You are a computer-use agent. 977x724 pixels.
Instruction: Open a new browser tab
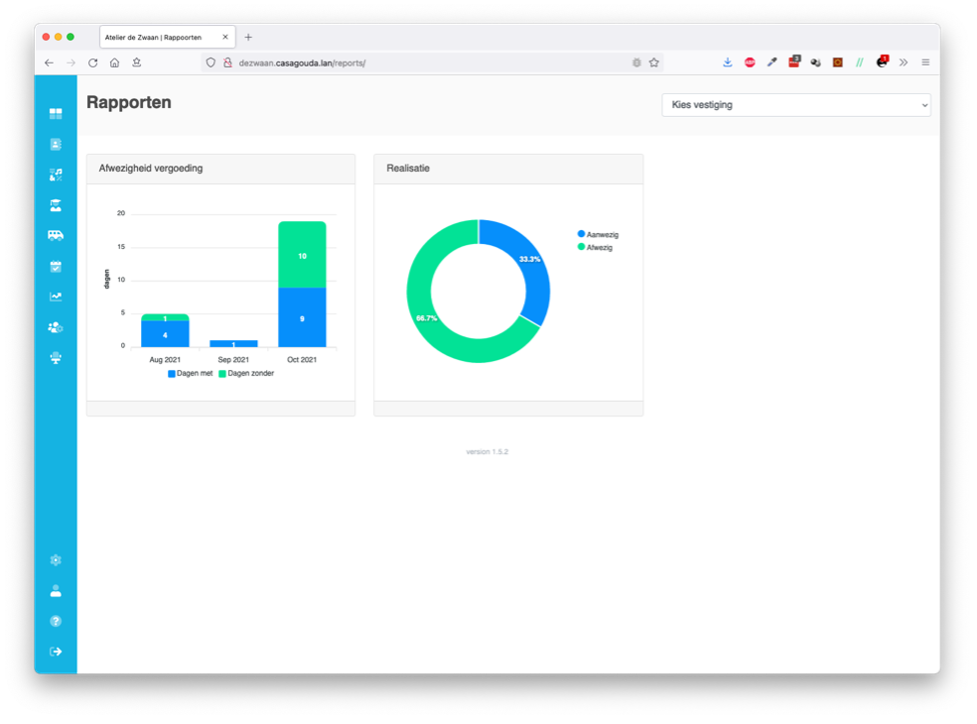tap(249, 37)
